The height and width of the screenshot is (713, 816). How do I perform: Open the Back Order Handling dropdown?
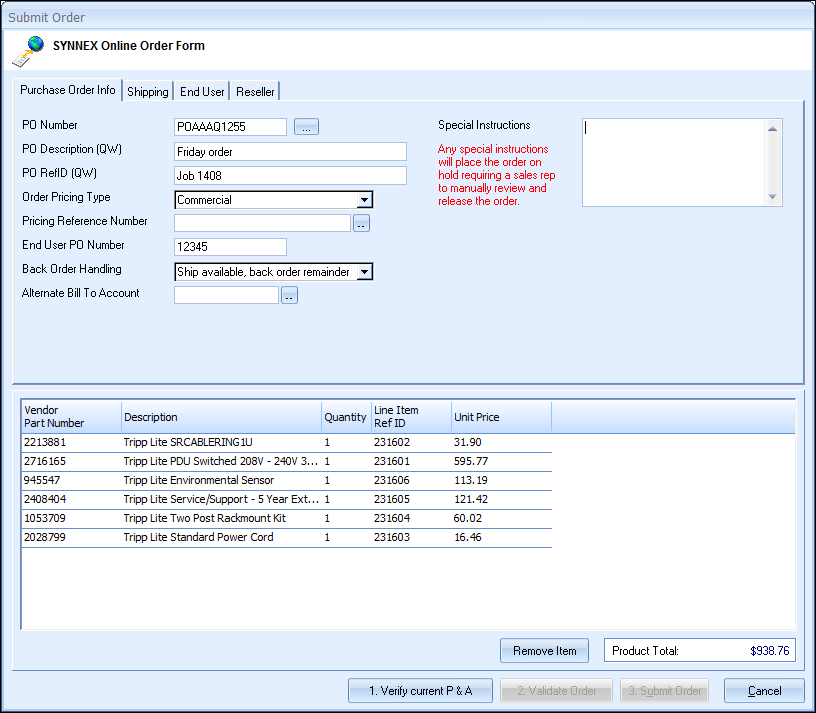(365, 272)
